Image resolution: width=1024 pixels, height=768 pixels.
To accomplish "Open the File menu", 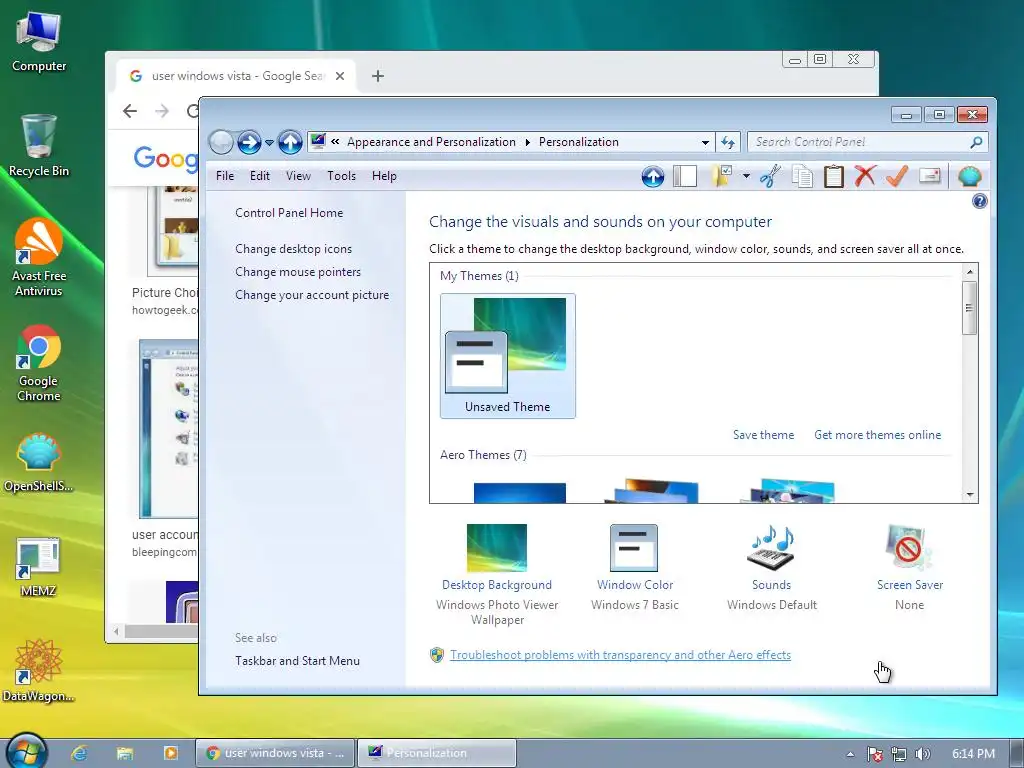I will point(225,176).
